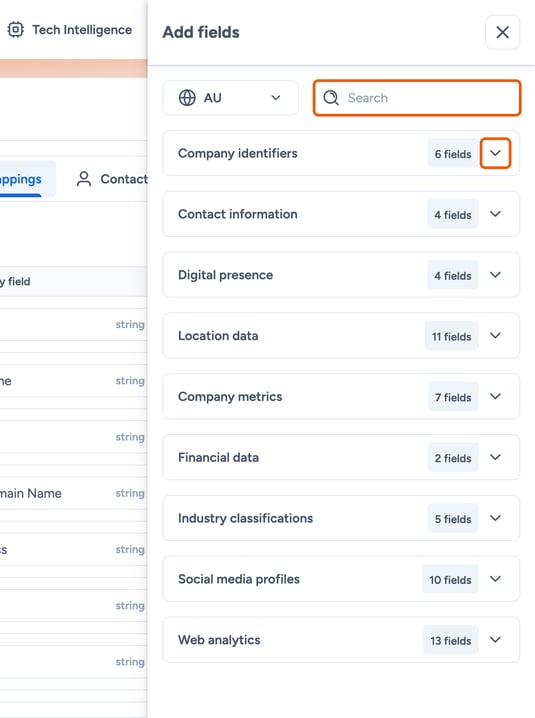The height and width of the screenshot is (718, 535).
Task: Close the Add fields panel
Action: [x=502, y=33]
